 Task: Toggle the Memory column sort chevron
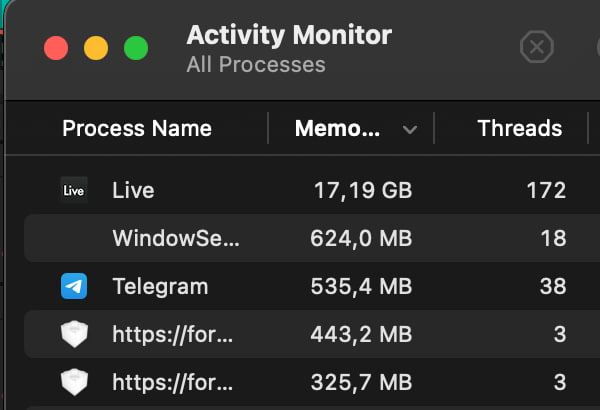point(409,129)
